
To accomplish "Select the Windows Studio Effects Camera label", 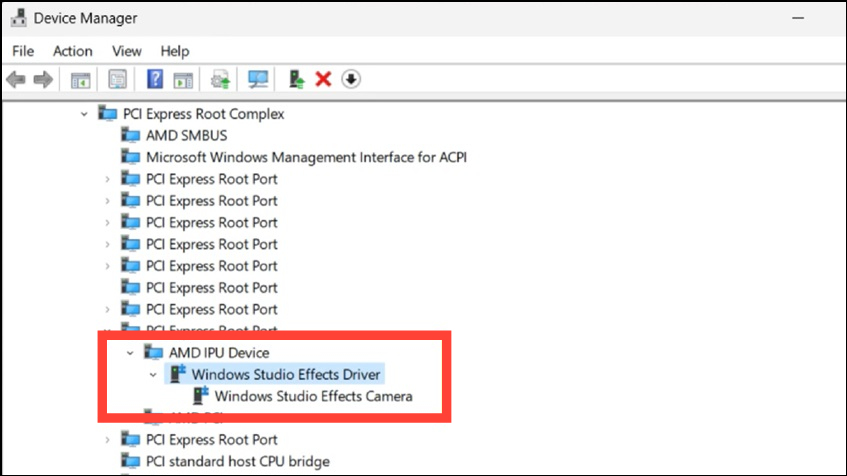I will coord(313,396).
